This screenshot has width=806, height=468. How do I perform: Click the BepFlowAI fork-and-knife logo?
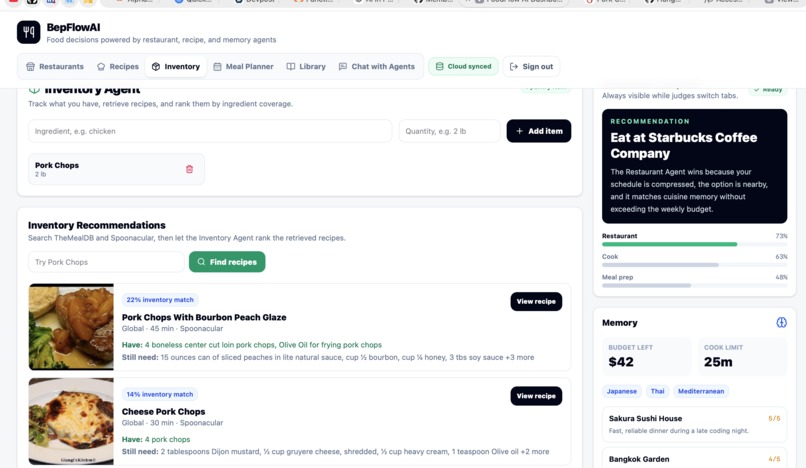pos(28,32)
